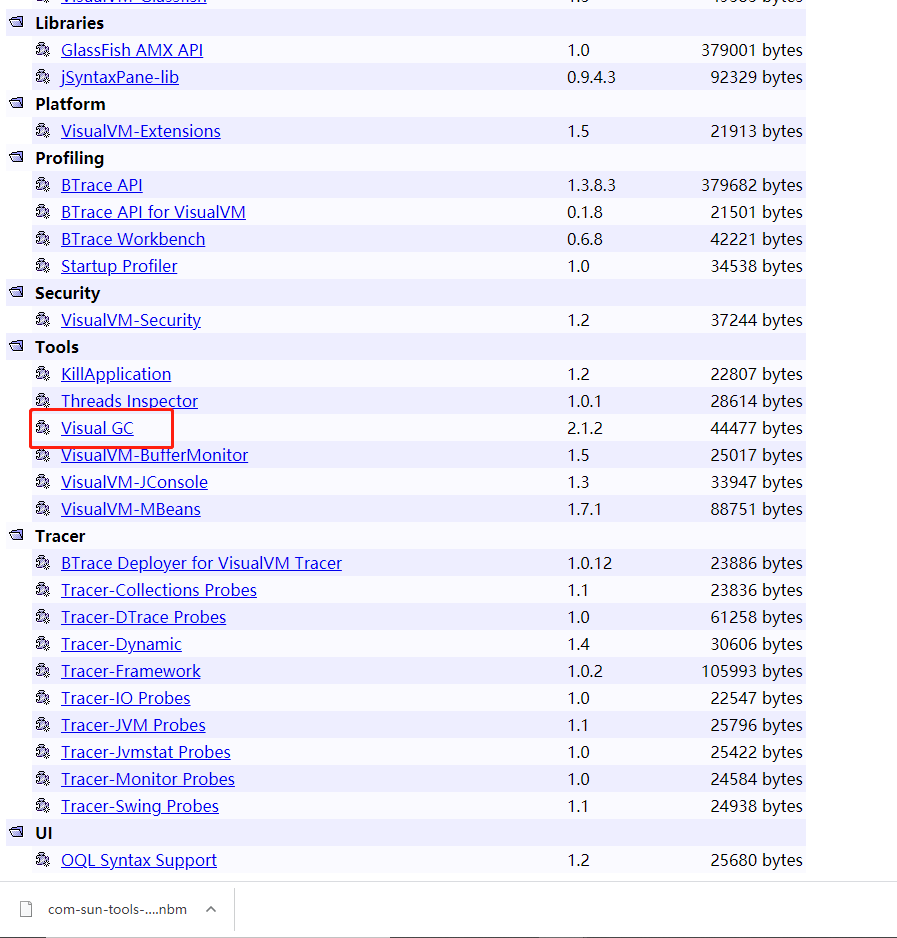Click the plugin icon beside Tracer-Framework

pos(42,671)
